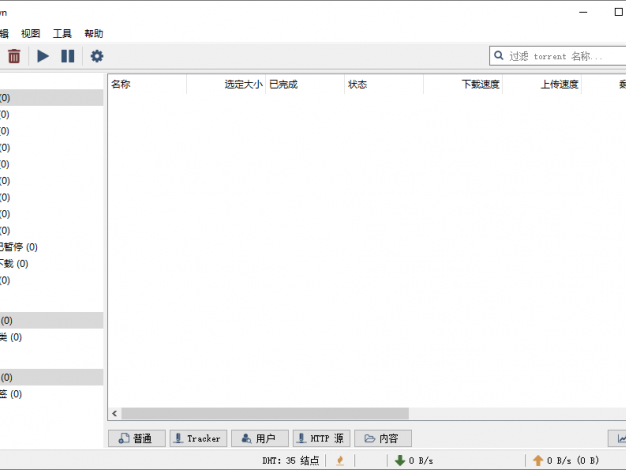Click the DHT: 35 结点 status text

click(x=291, y=460)
